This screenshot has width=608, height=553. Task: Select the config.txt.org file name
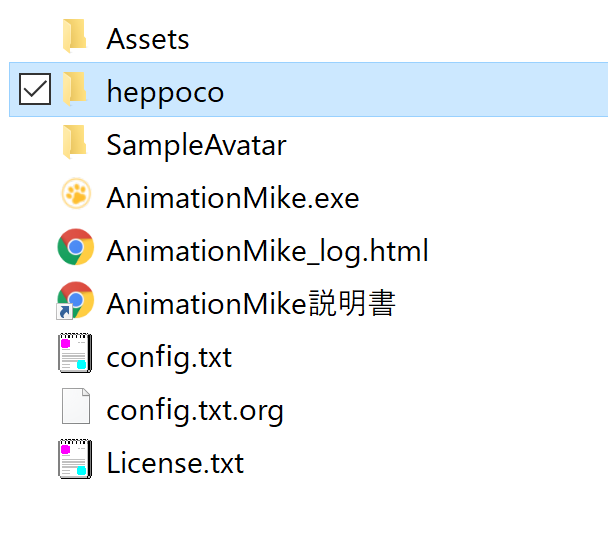point(195,411)
